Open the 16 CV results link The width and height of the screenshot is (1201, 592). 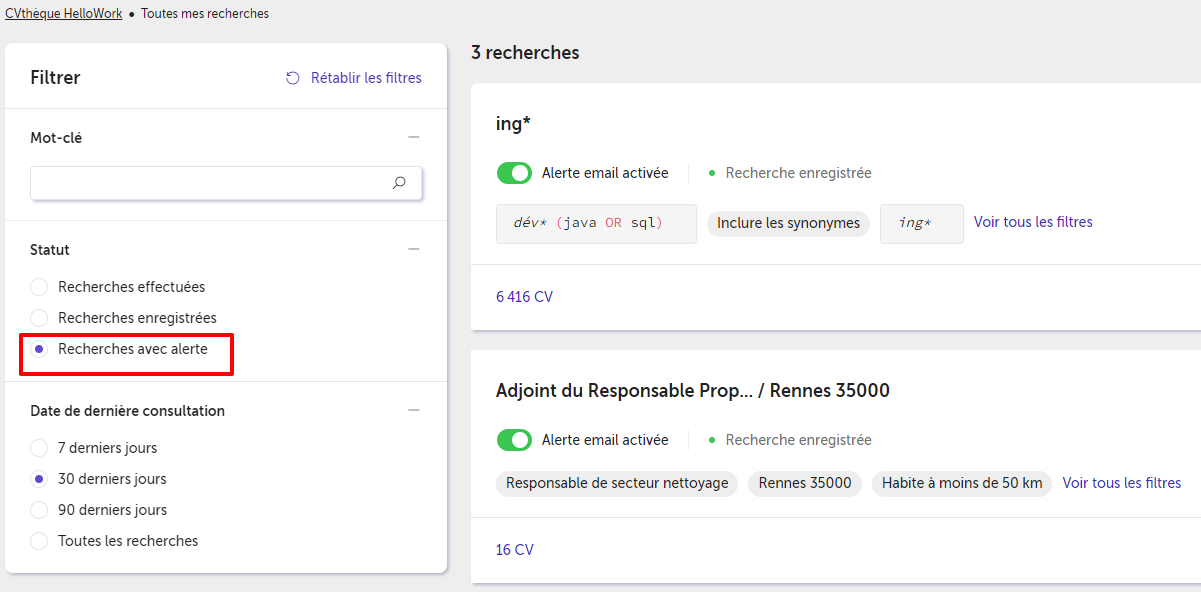click(x=515, y=550)
